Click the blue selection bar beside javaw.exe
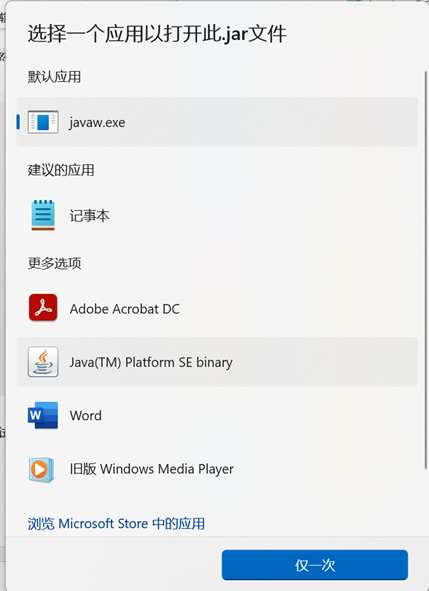The height and width of the screenshot is (591, 429). click(x=18, y=122)
